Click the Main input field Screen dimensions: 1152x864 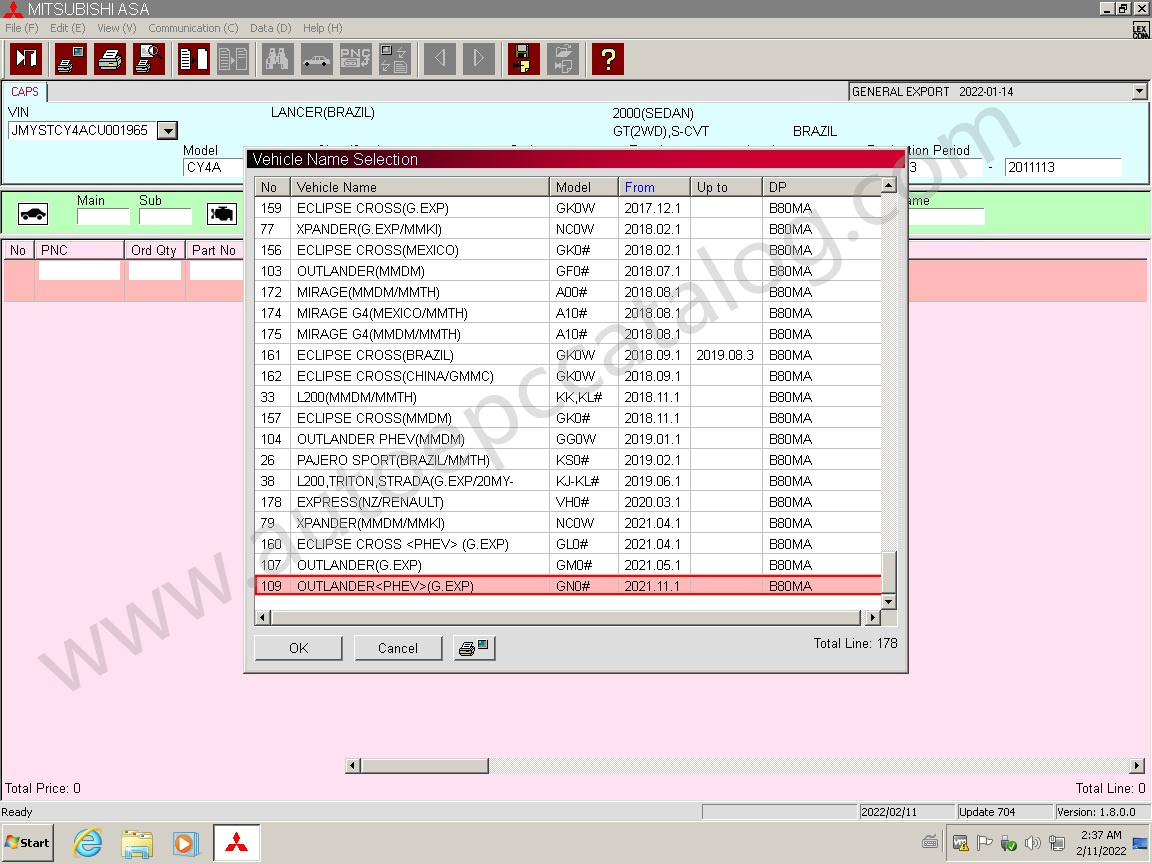coord(104,217)
